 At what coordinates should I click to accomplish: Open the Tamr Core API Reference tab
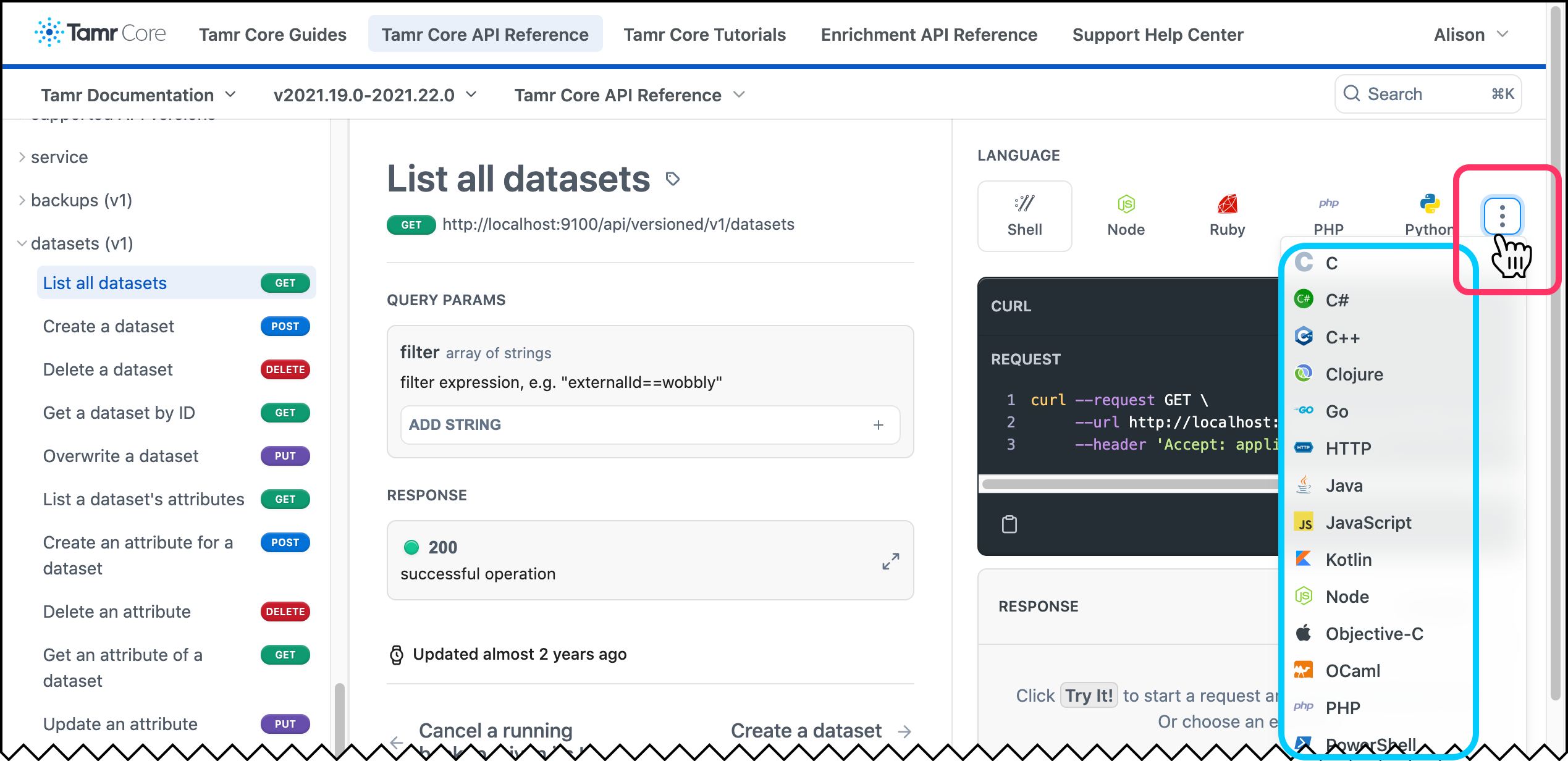click(485, 35)
